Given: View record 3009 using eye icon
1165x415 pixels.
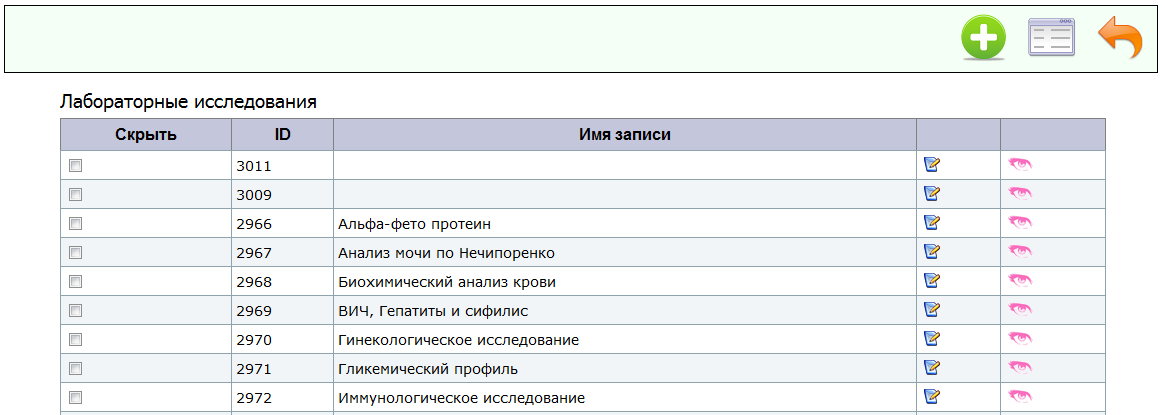Looking at the screenshot, I should pos(1020,194).
